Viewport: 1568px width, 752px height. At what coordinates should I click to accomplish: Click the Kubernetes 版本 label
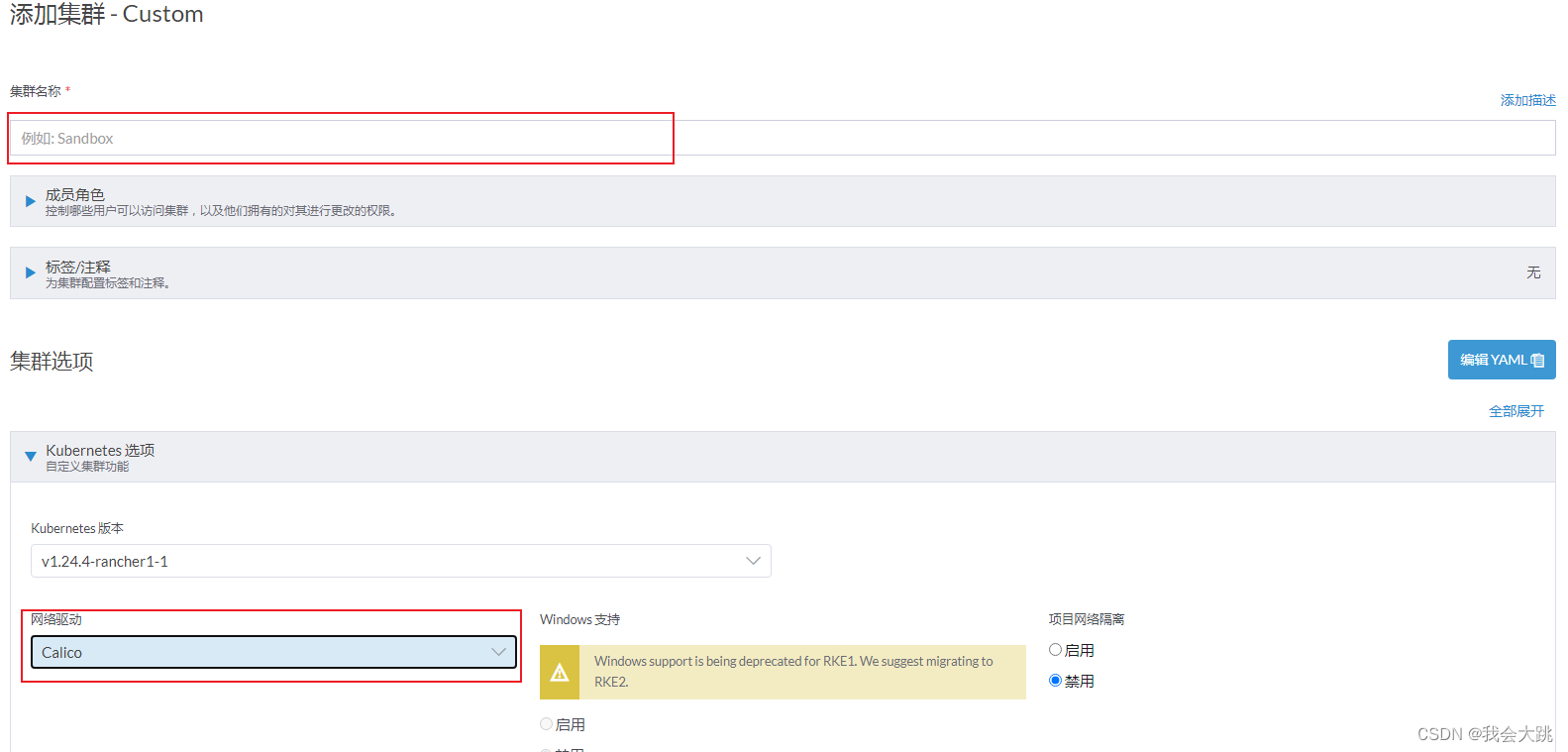[77, 528]
